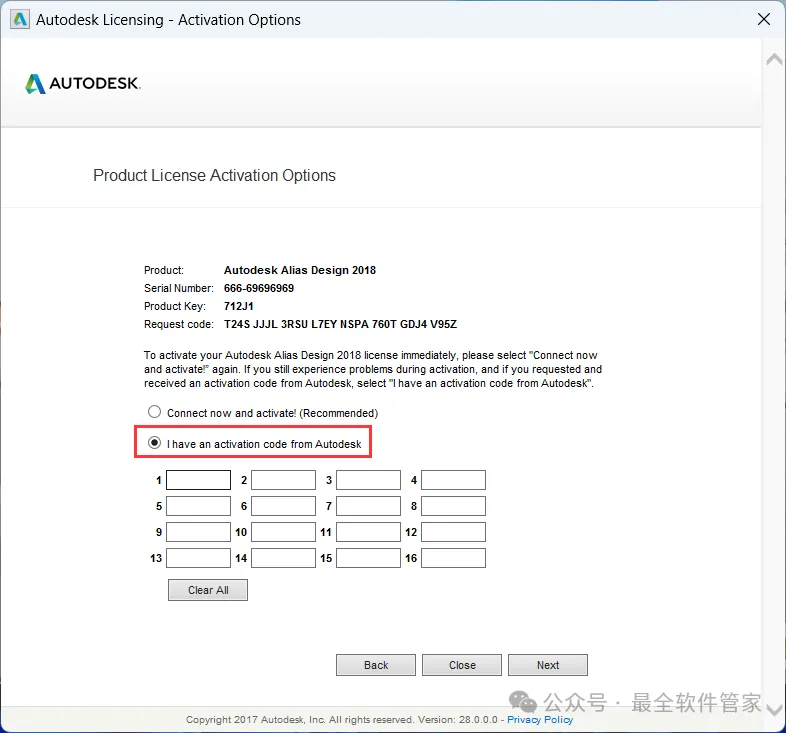Click product key 712J1
Viewport: 786px width, 733px height.
tap(239, 306)
